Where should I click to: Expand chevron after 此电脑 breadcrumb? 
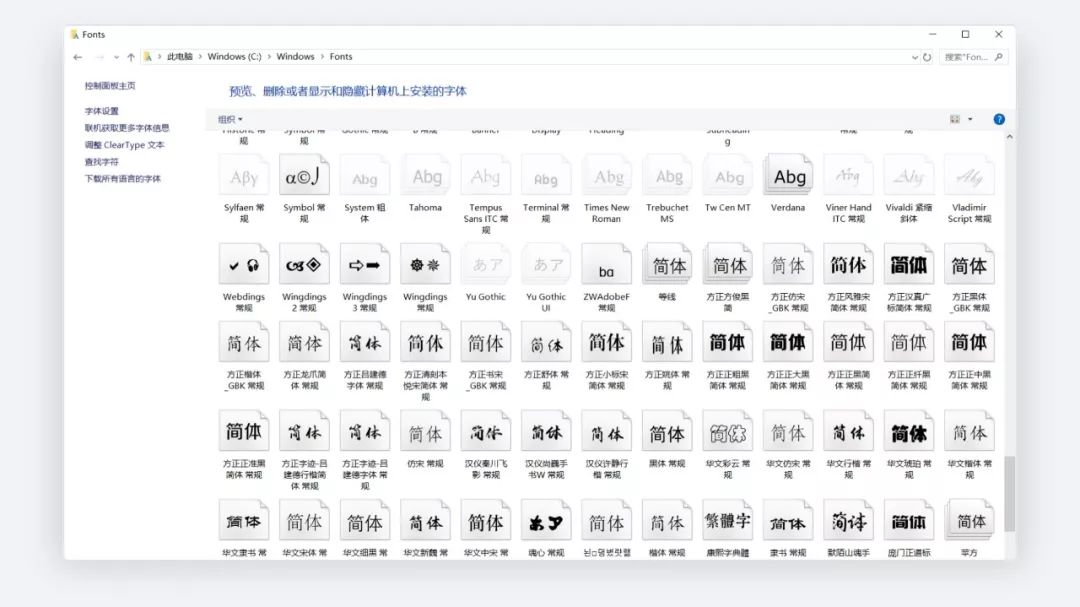tap(200, 56)
